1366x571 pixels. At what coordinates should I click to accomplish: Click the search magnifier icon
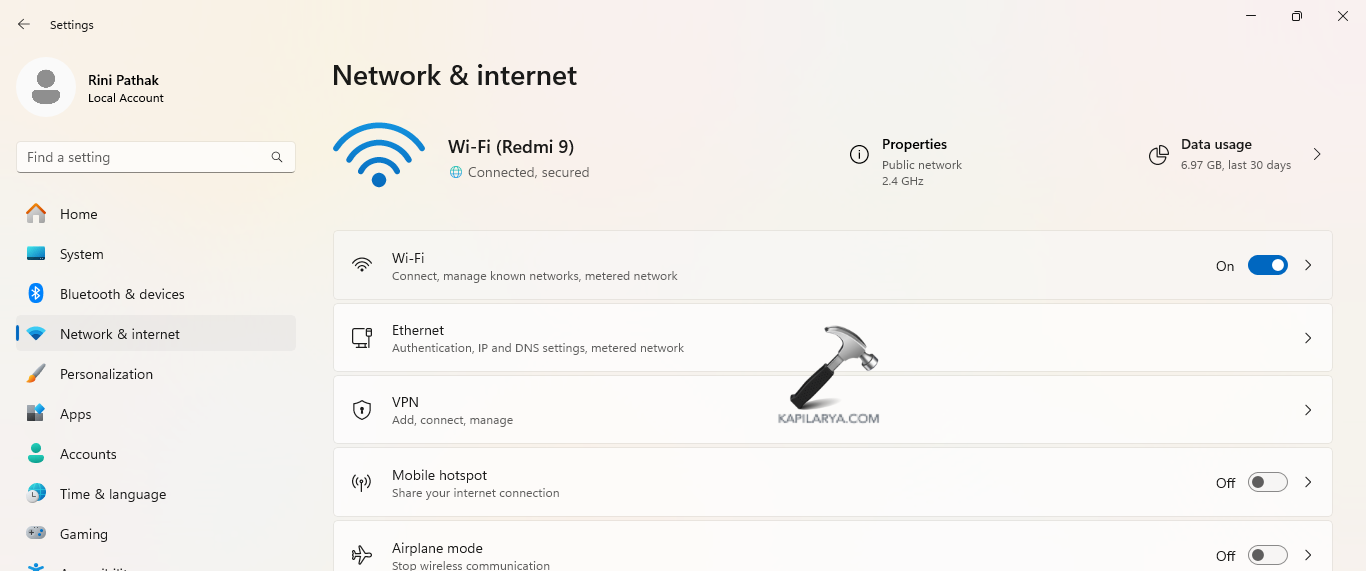(x=277, y=157)
